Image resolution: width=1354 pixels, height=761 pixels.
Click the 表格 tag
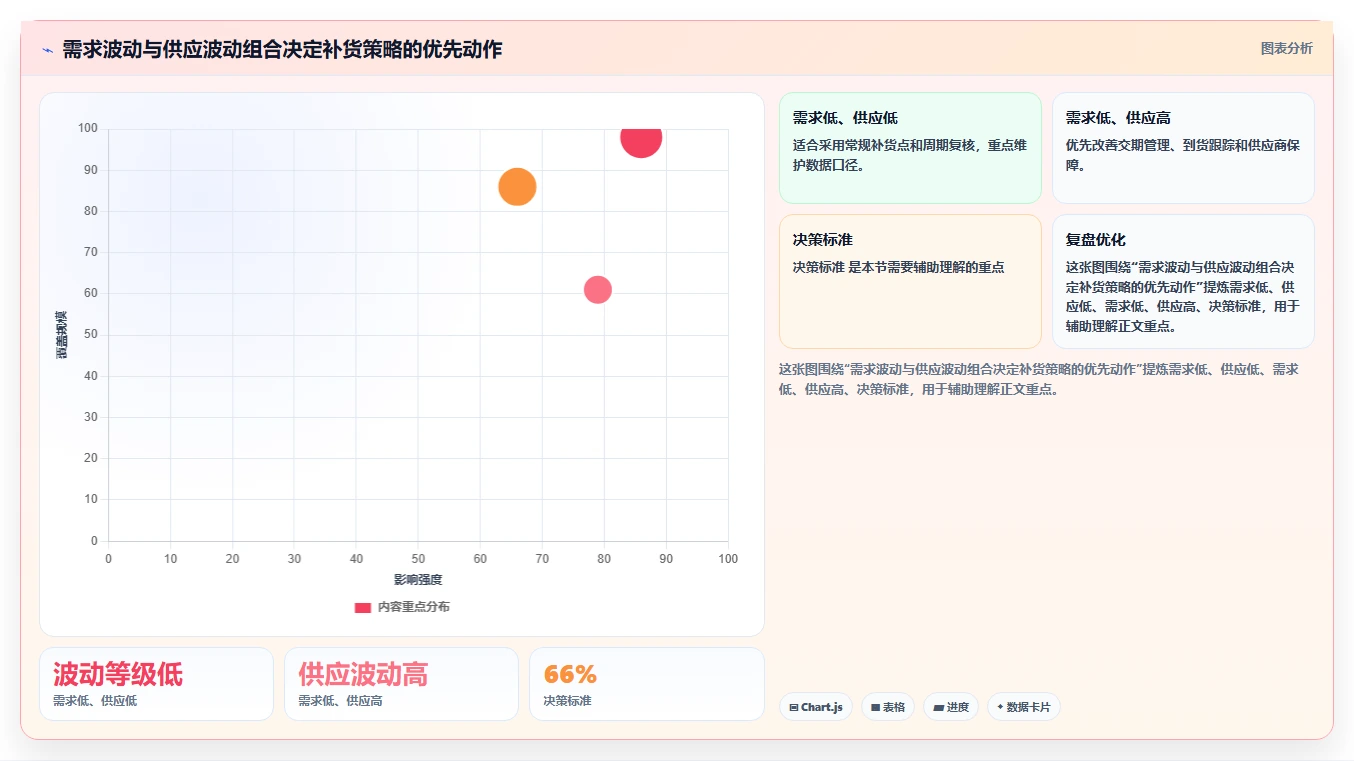point(888,707)
